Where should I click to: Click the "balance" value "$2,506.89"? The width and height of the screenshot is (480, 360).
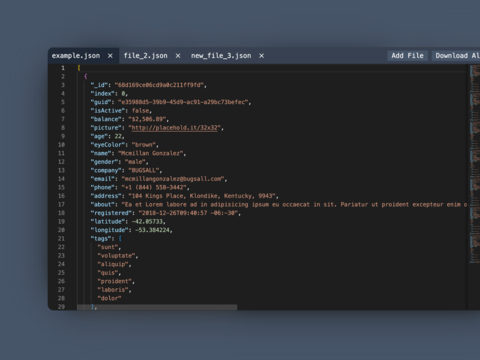[147, 119]
